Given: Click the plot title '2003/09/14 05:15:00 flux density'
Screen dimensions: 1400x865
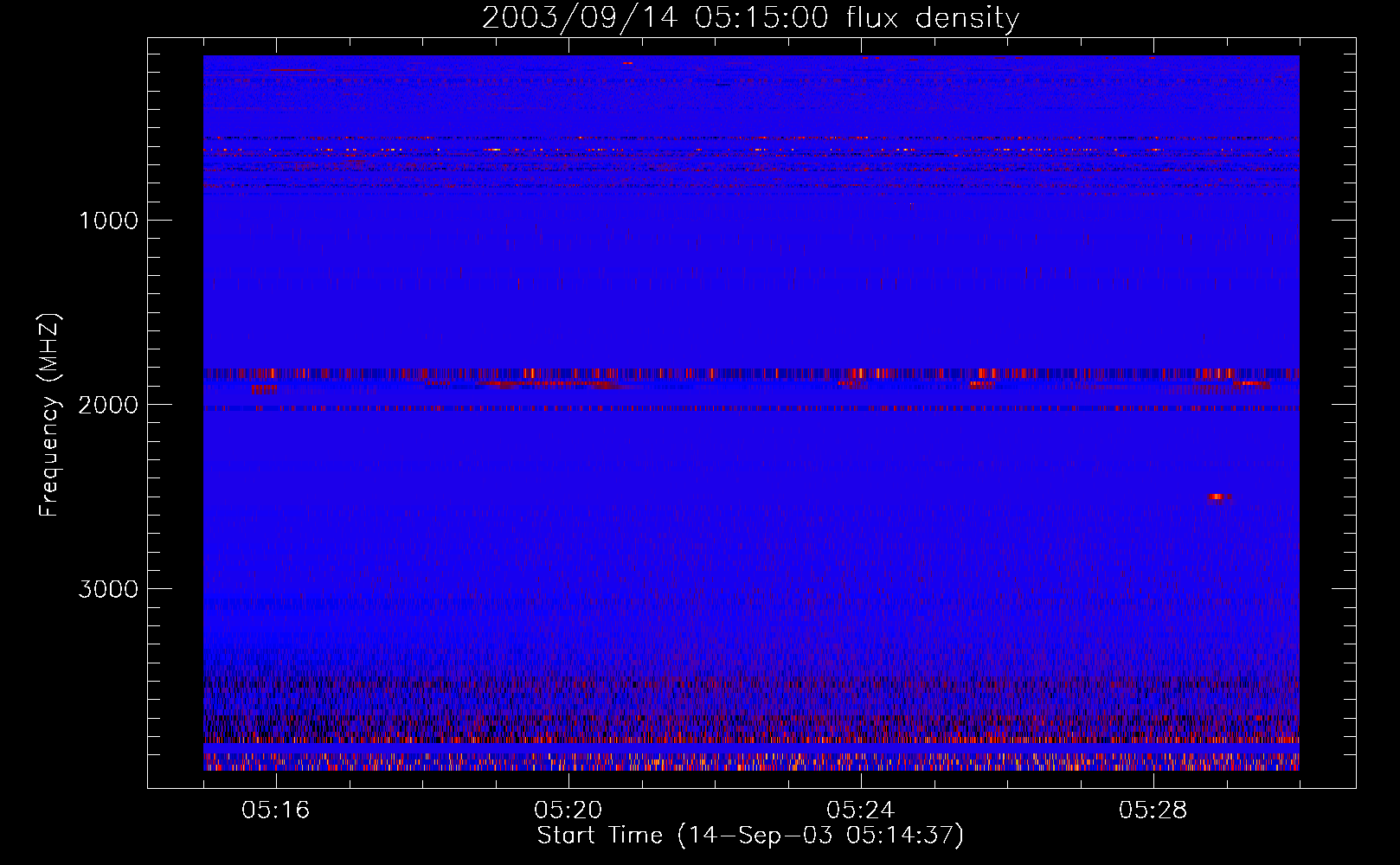Looking at the screenshot, I should [x=750, y=17].
